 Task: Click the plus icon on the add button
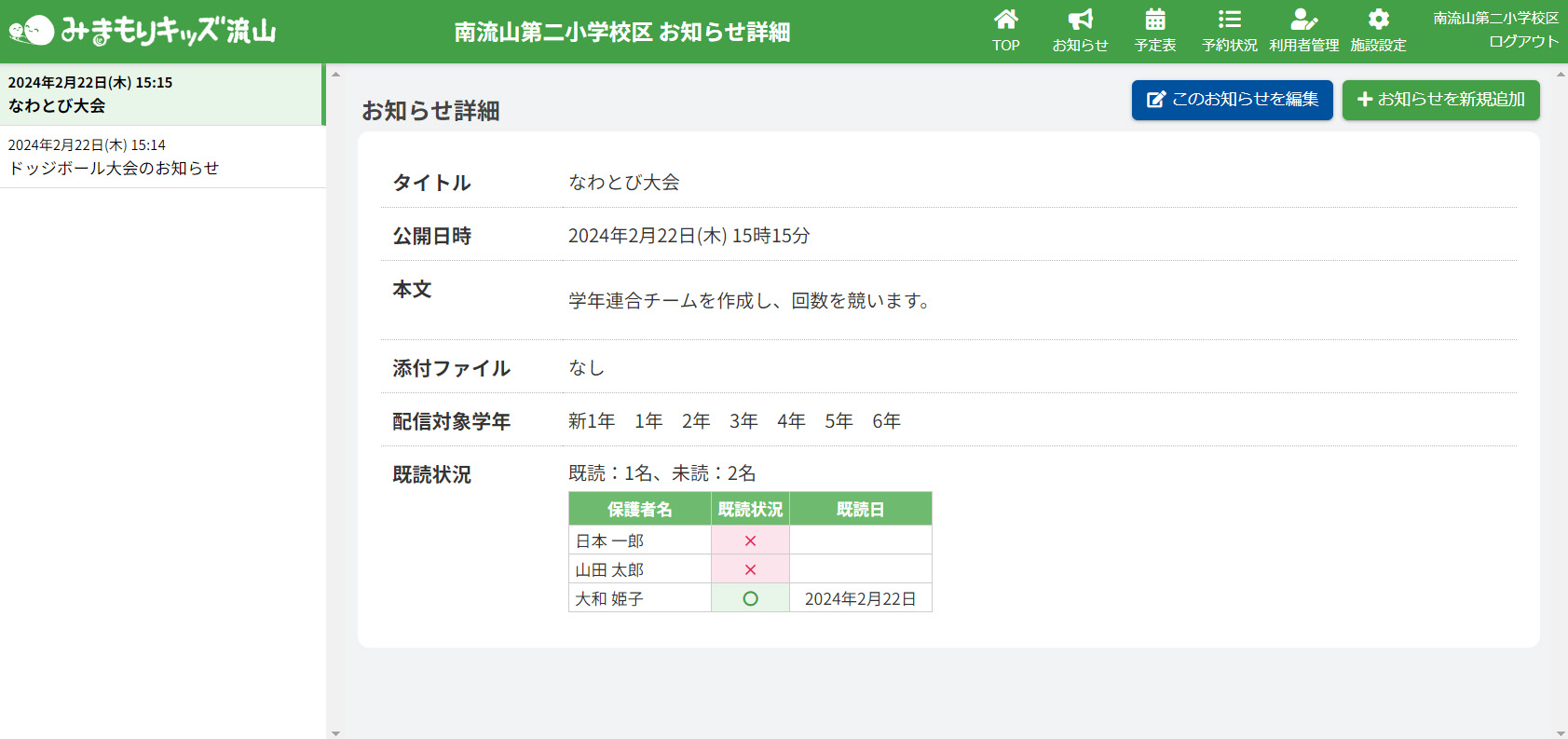(1365, 100)
